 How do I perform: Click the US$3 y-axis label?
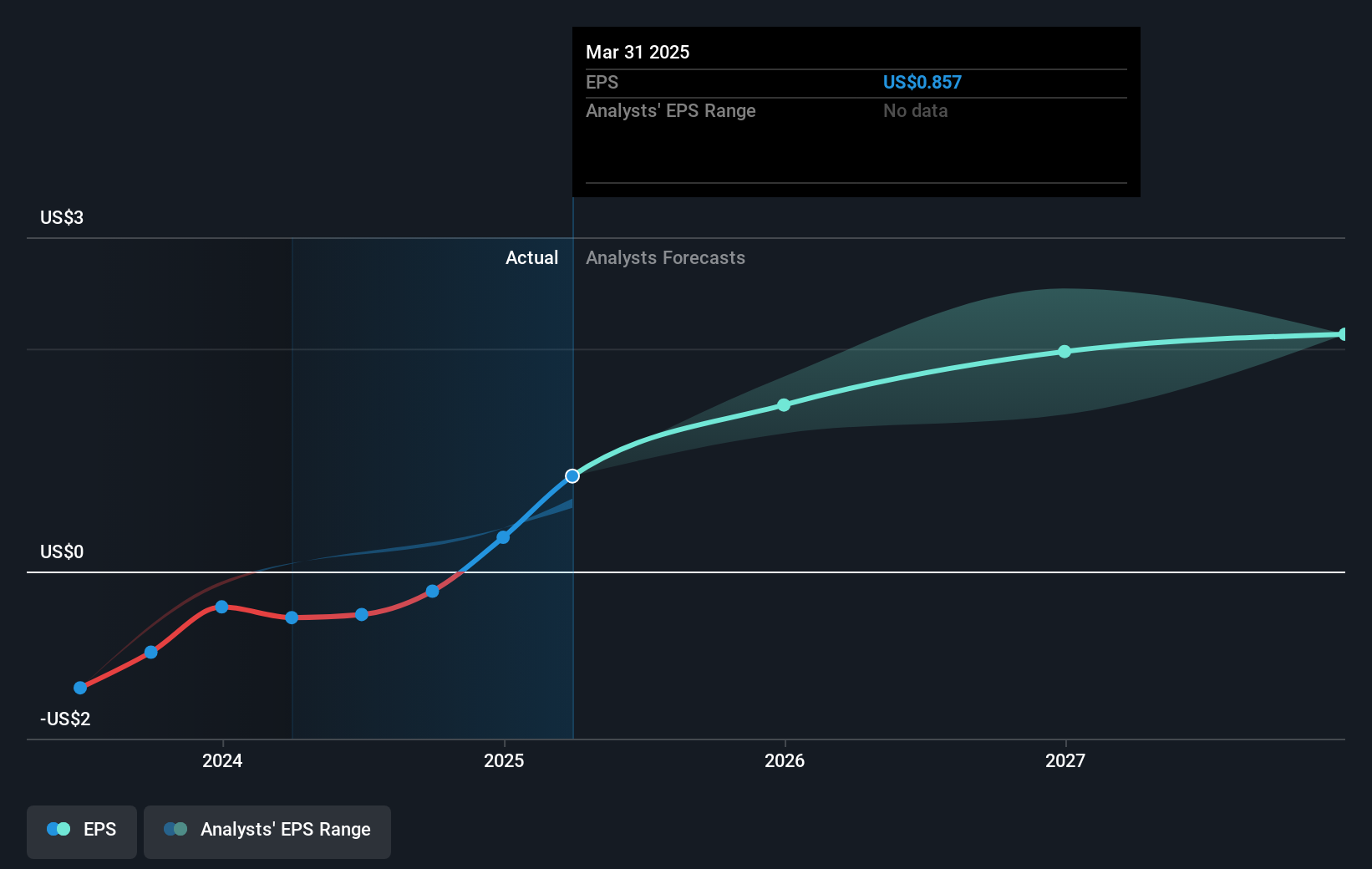(62, 217)
